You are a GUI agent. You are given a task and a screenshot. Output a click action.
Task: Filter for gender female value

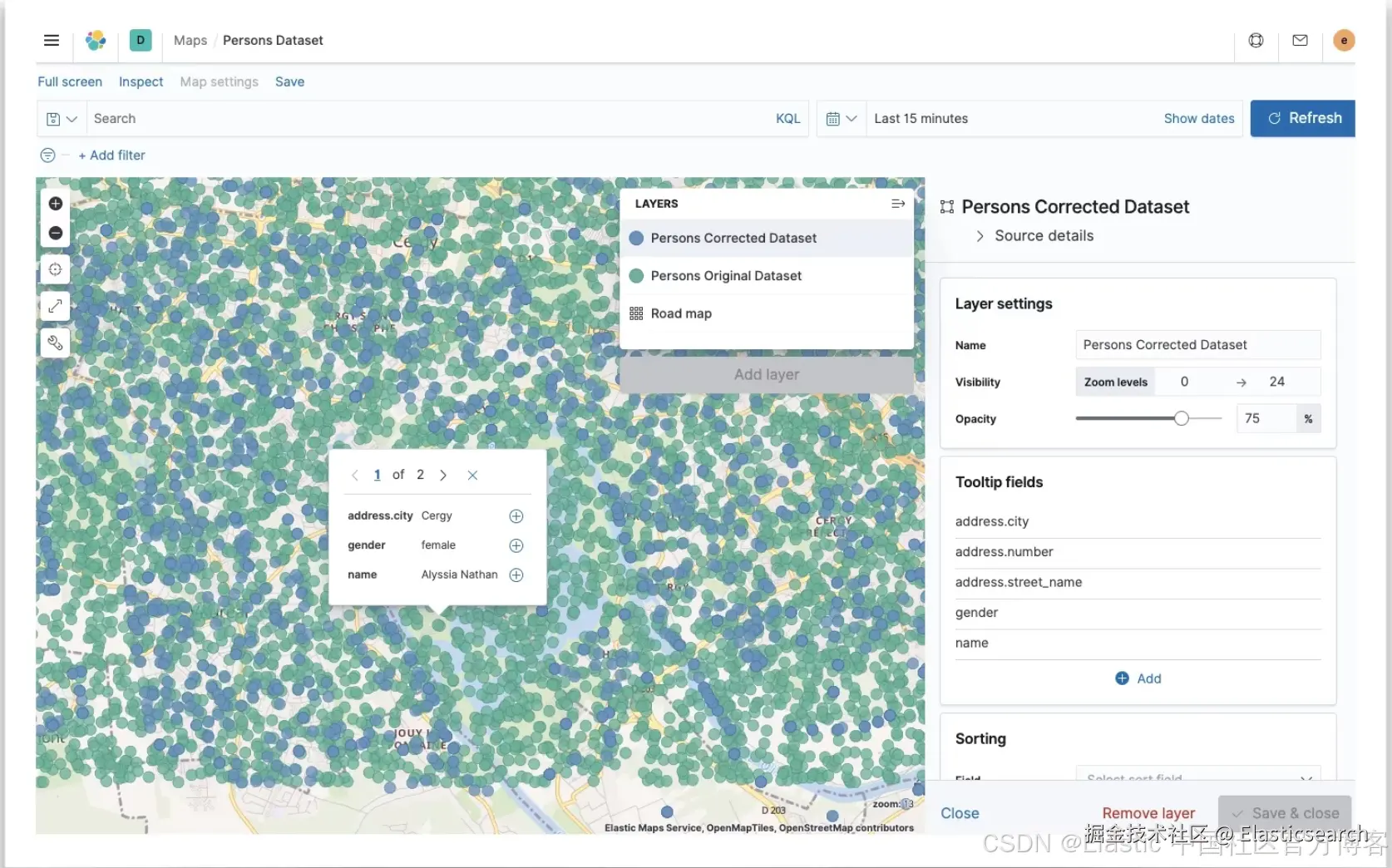(x=516, y=545)
